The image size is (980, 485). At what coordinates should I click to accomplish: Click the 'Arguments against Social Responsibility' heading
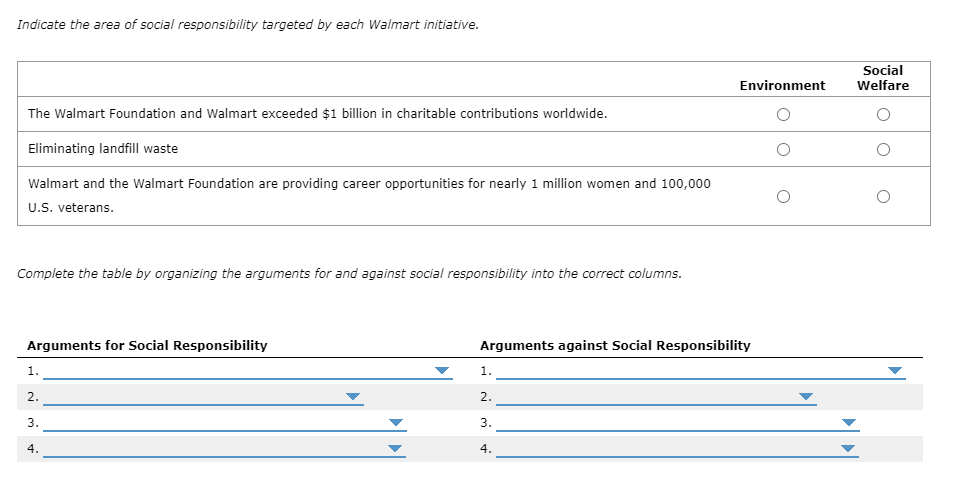(x=615, y=346)
